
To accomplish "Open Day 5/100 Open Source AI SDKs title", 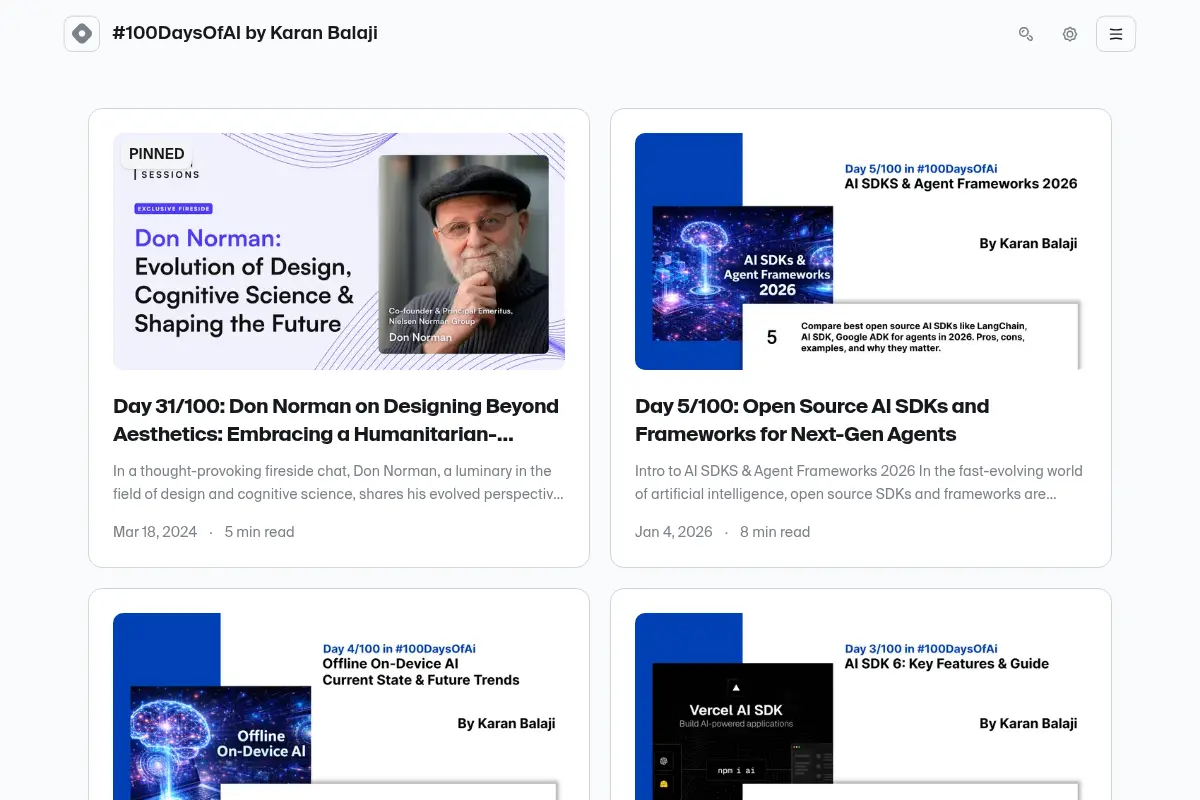I will coord(812,420).
